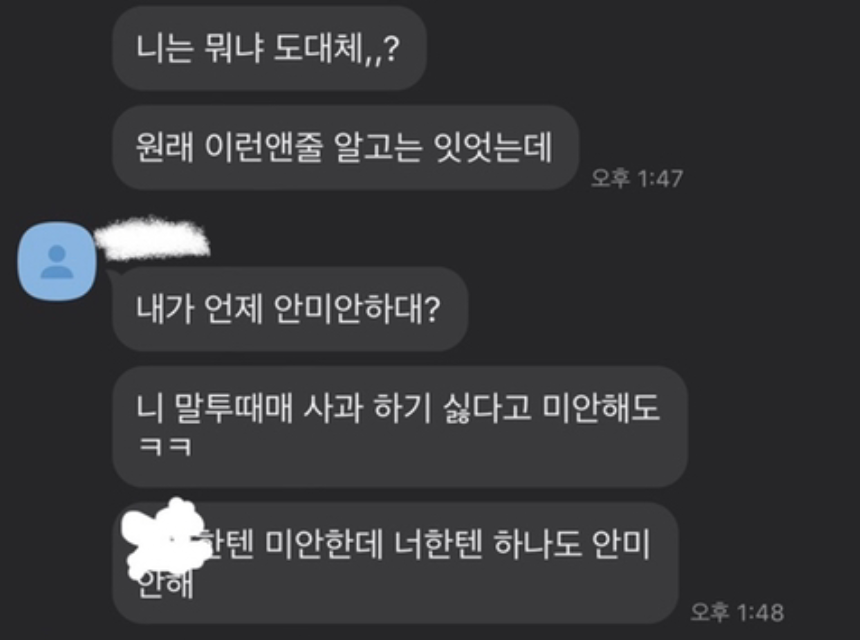Click the "ㅋㅋ" text in the message
The image size is (860, 640).
pos(165,446)
